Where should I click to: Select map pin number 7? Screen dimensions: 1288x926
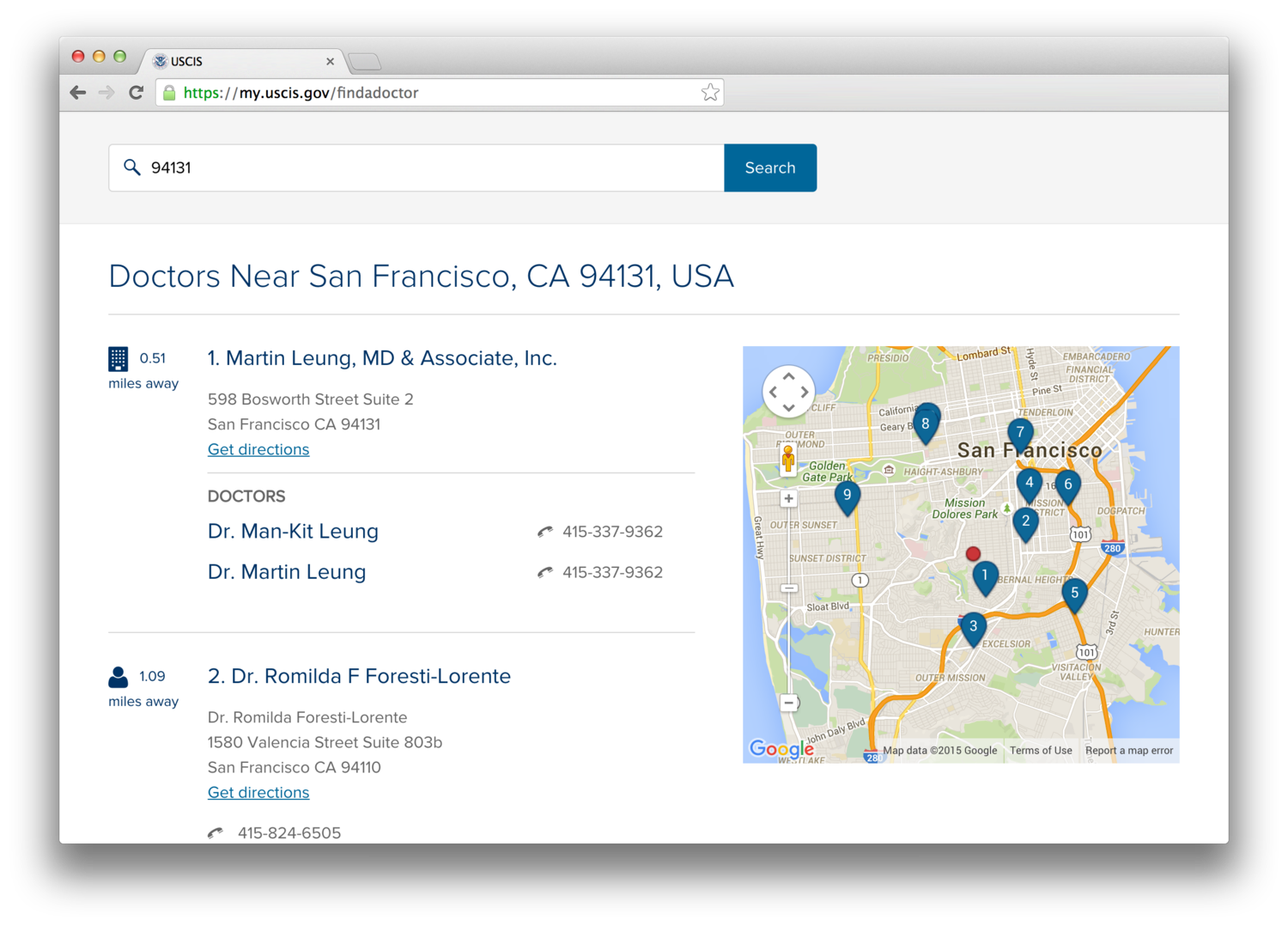pyautogui.click(x=1020, y=435)
